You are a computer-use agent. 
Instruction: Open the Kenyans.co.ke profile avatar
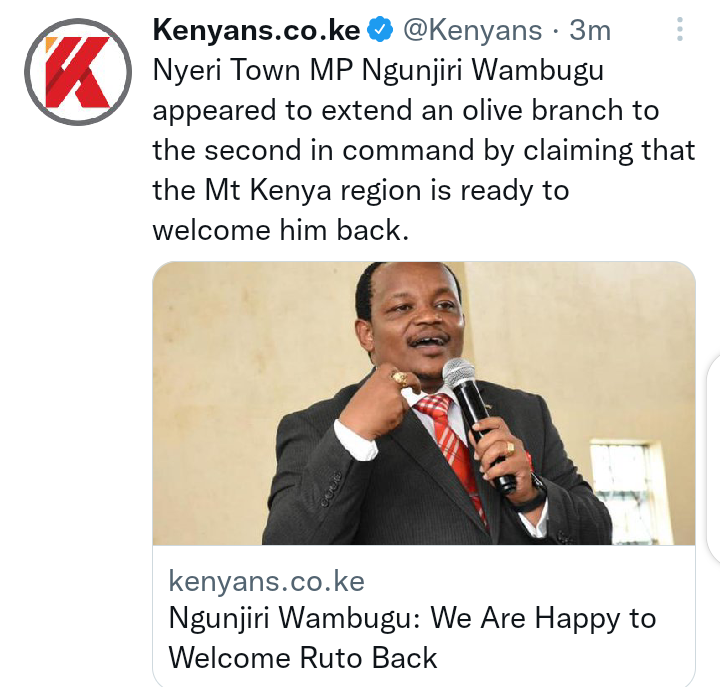78,72
